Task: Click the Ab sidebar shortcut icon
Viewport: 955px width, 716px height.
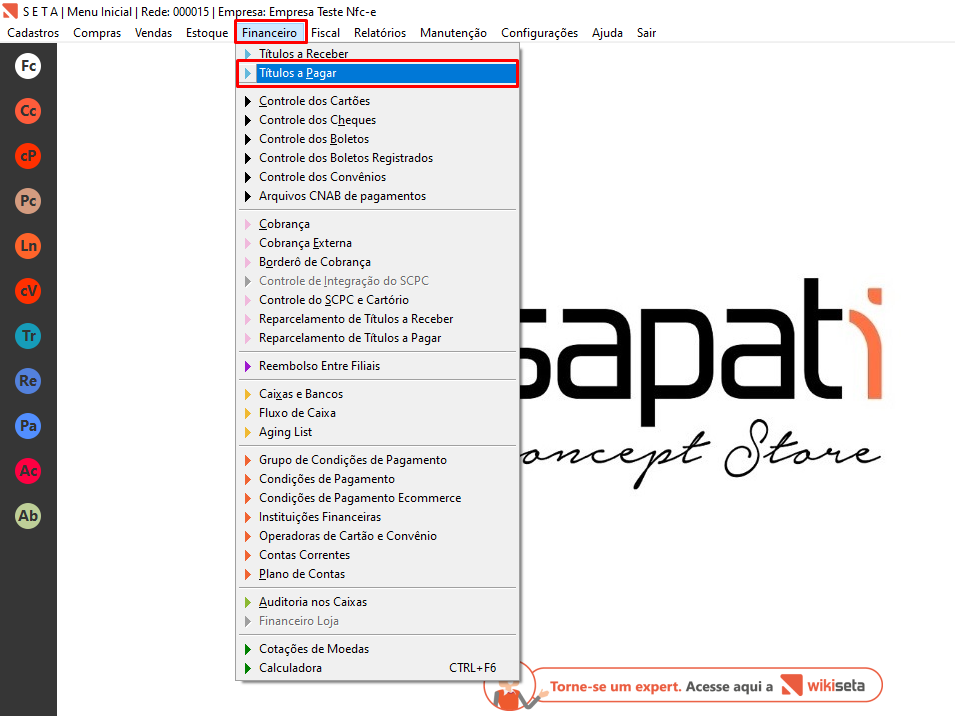Action: click(28, 516)
